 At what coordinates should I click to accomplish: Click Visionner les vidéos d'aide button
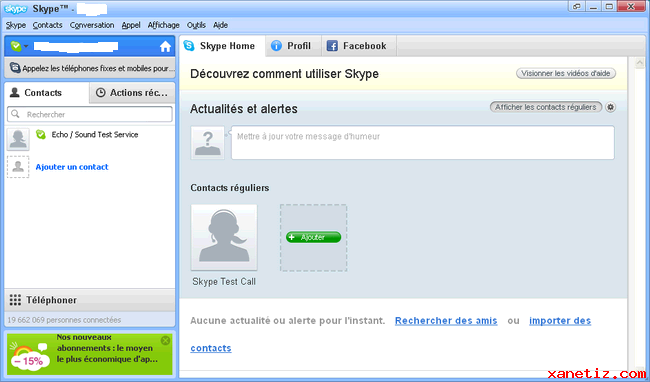566,73
